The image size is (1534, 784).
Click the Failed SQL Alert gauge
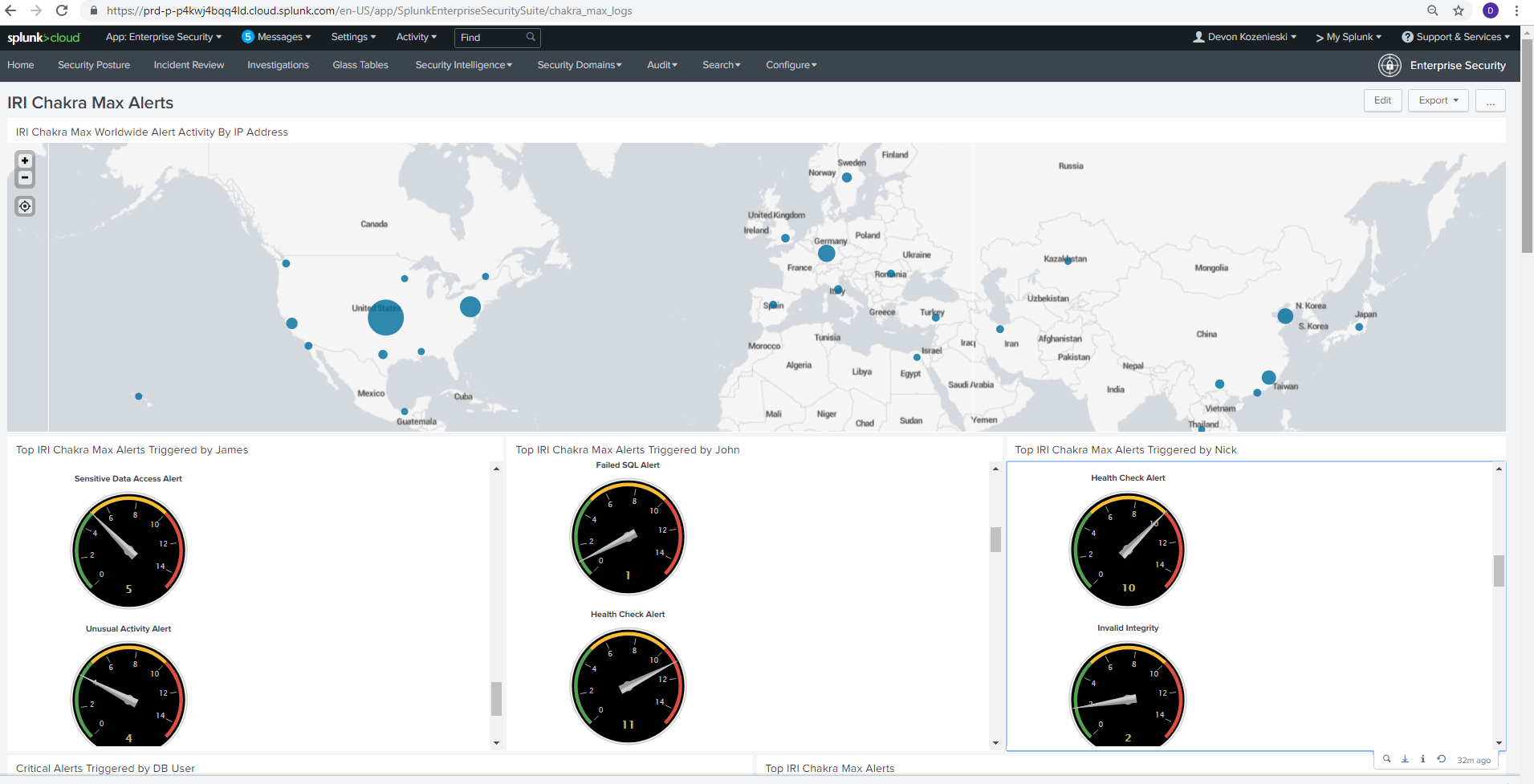coord(628,537)
